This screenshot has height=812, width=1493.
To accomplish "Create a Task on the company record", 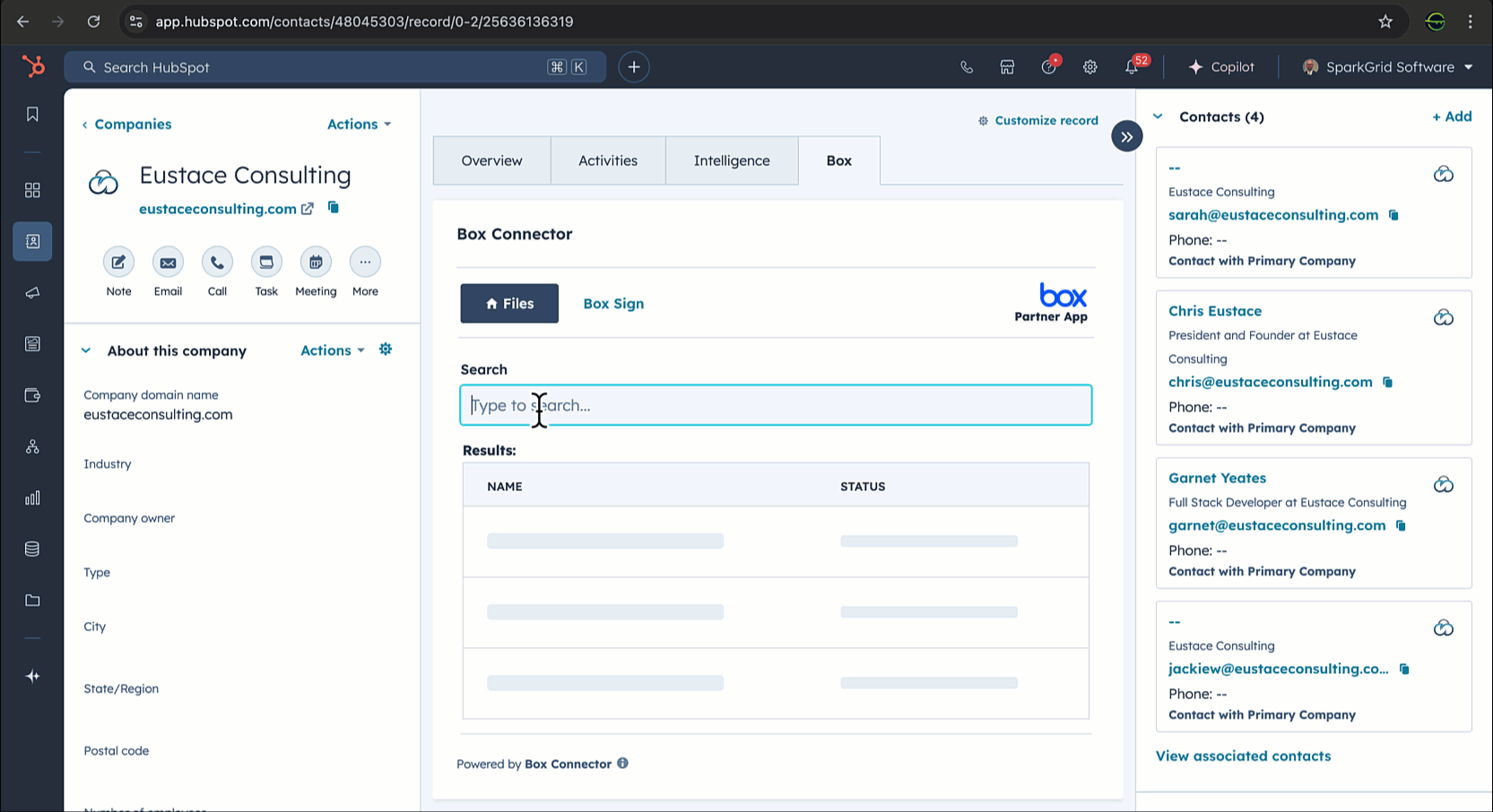I will coord(266,262).
